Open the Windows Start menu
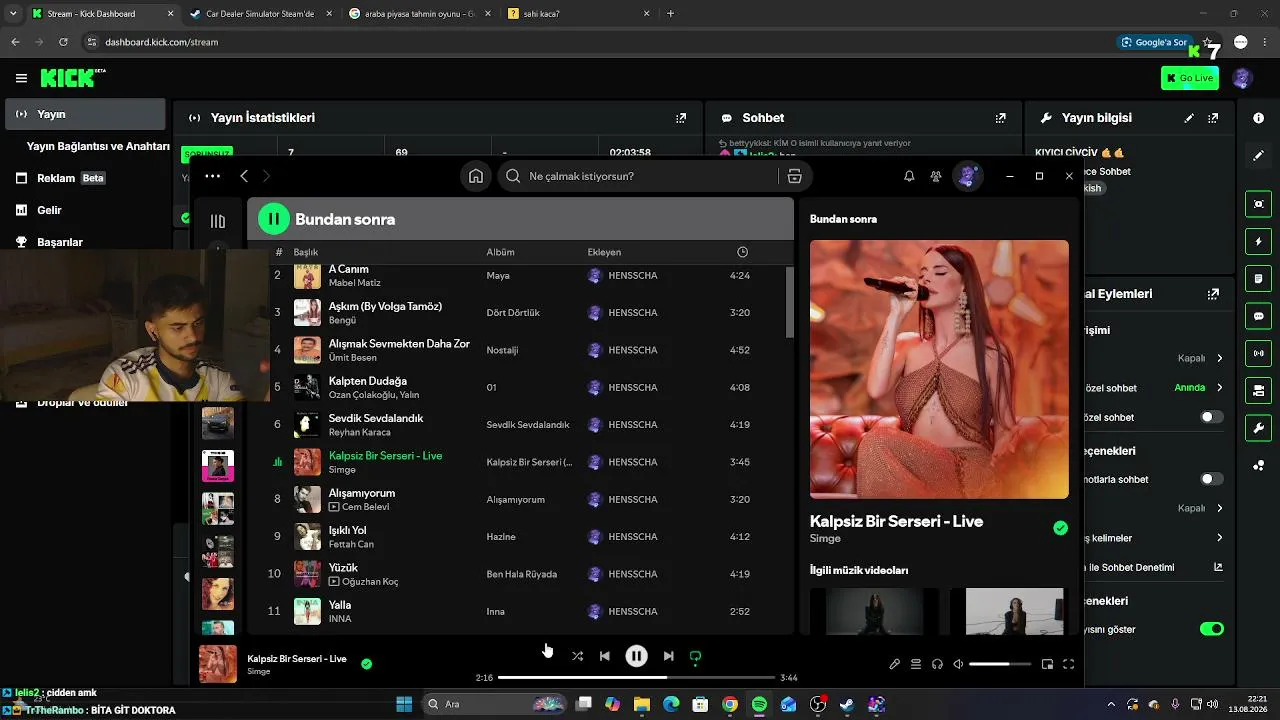 (x=404, y=704)
